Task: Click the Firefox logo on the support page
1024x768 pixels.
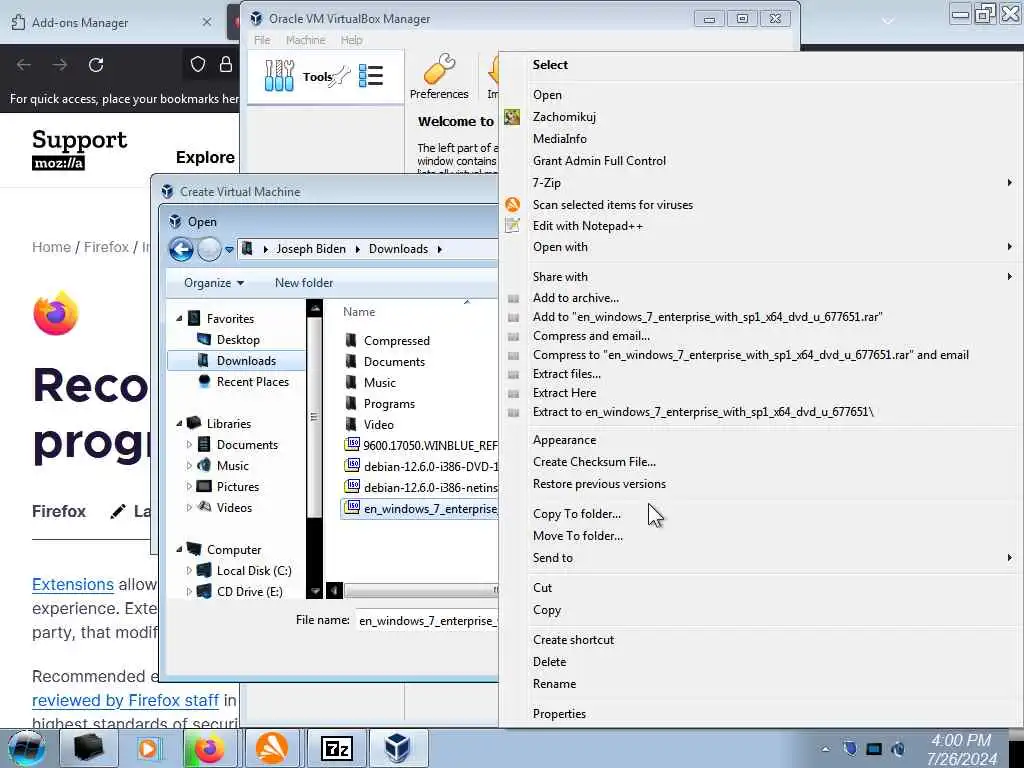Action: click(x=56, y=313)
